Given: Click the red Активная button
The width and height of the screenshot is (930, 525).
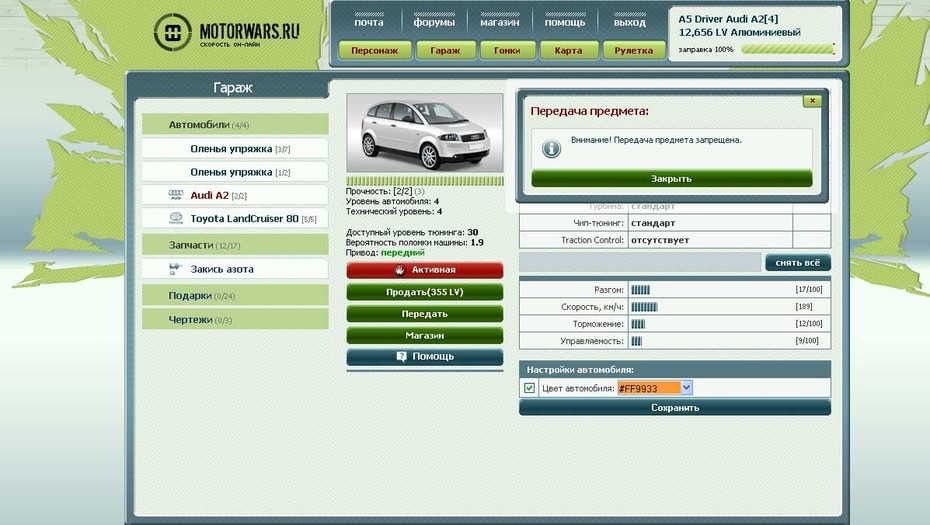Looking at the screenshot, I should (425, 270).
